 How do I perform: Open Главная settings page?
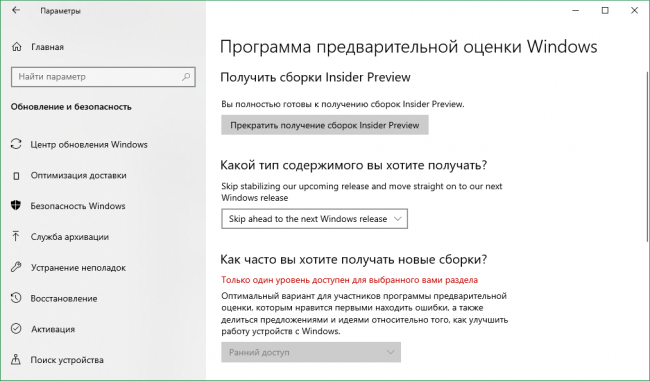(x=47, y=47)
